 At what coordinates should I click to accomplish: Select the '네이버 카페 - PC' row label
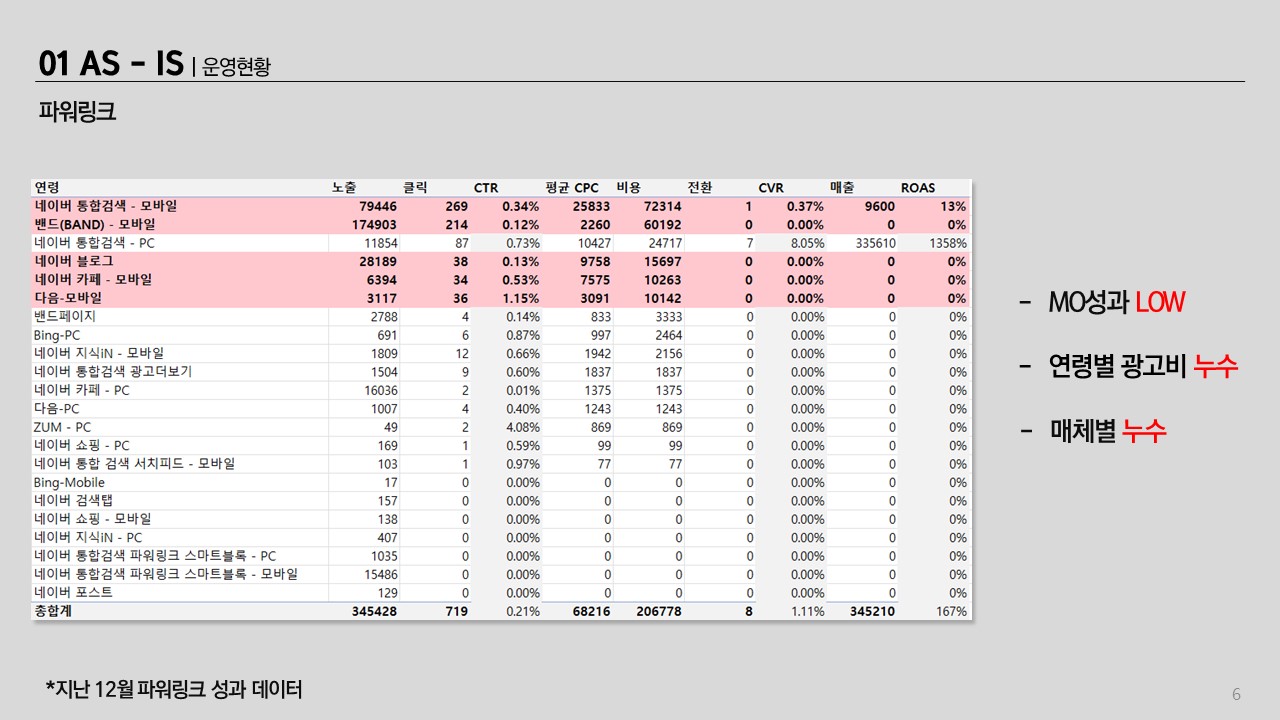point(82,390)
